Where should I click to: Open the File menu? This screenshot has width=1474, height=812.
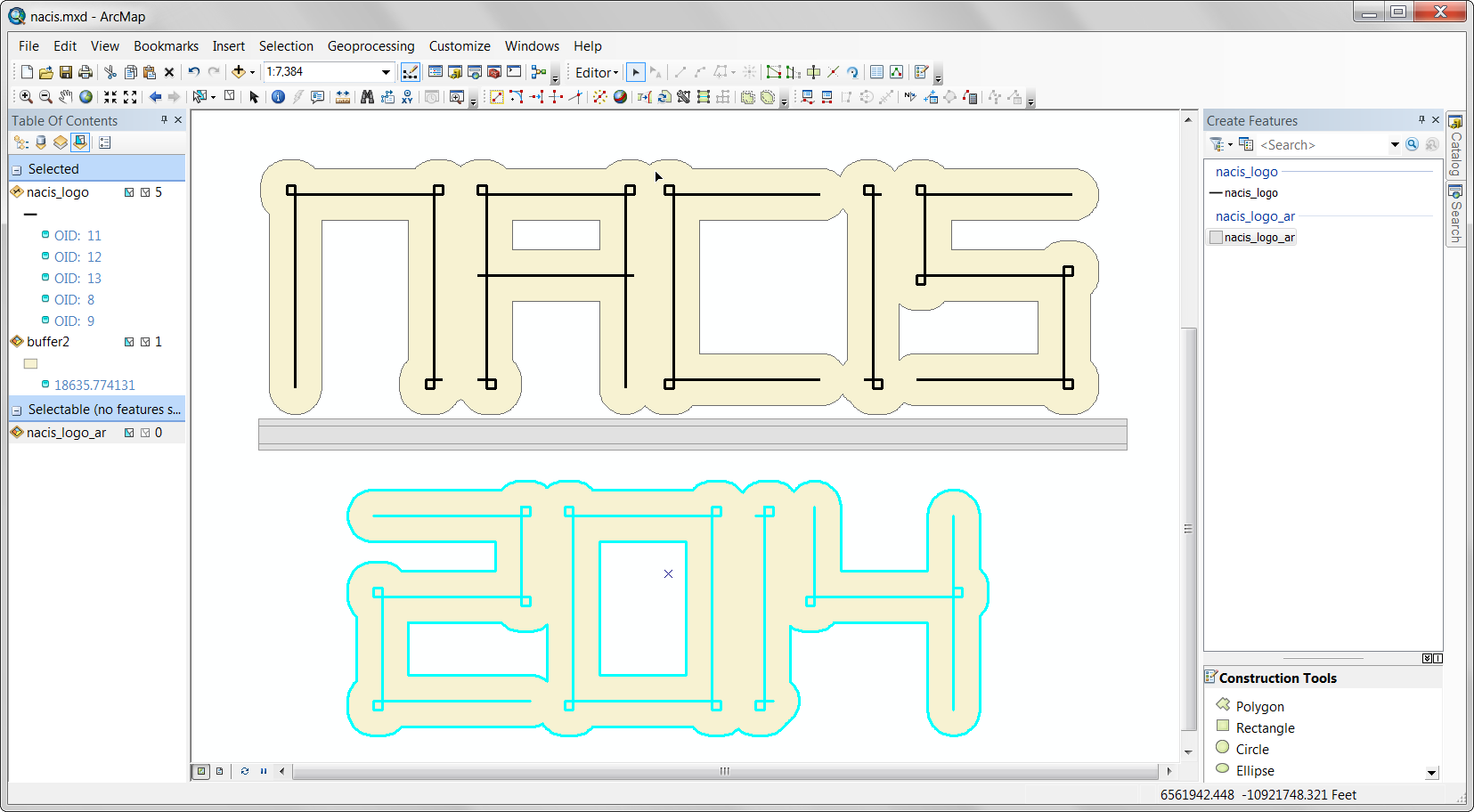[29, 46]
